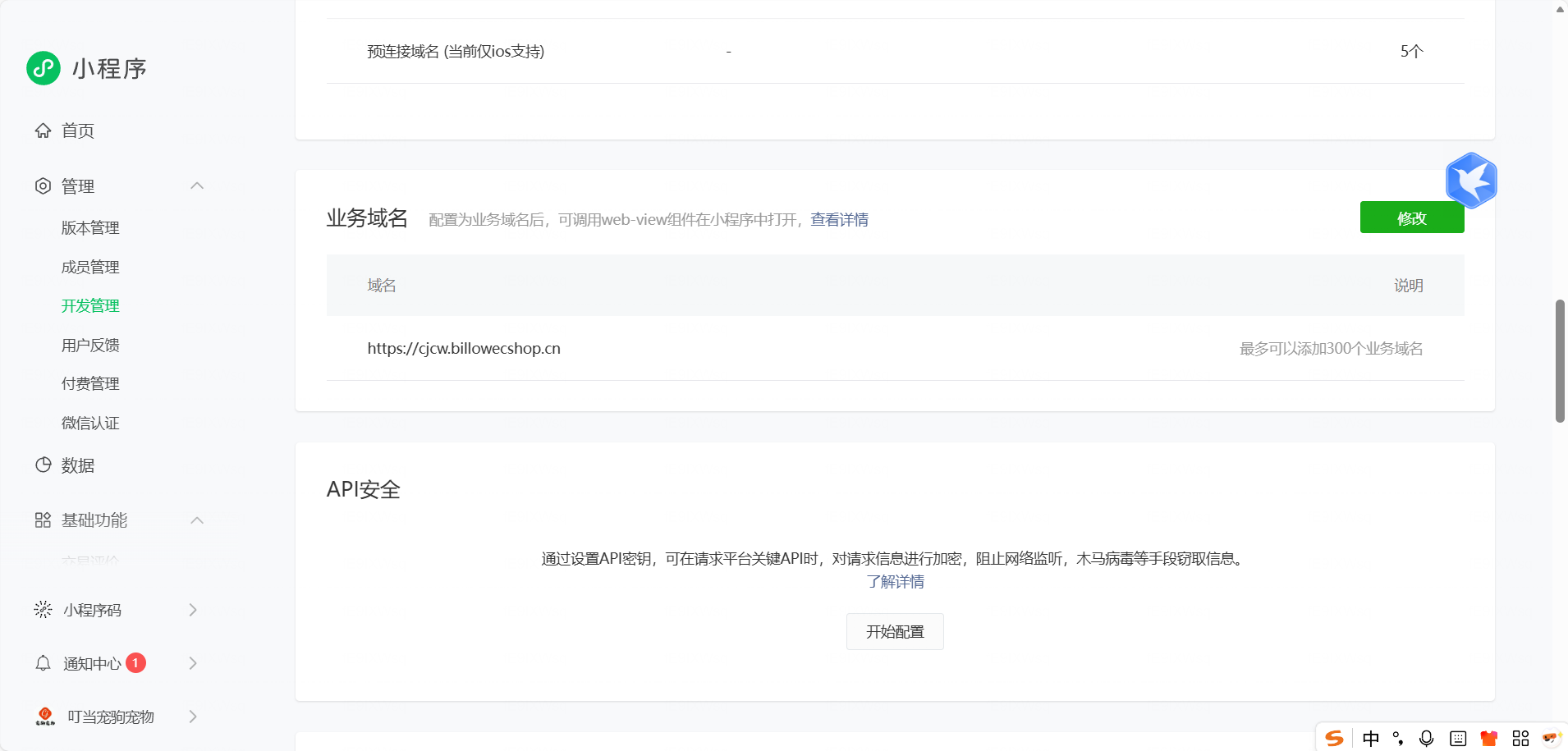1568x751 pixels.
Task: Open the 首页 home page
Action: tap(77, 131)
